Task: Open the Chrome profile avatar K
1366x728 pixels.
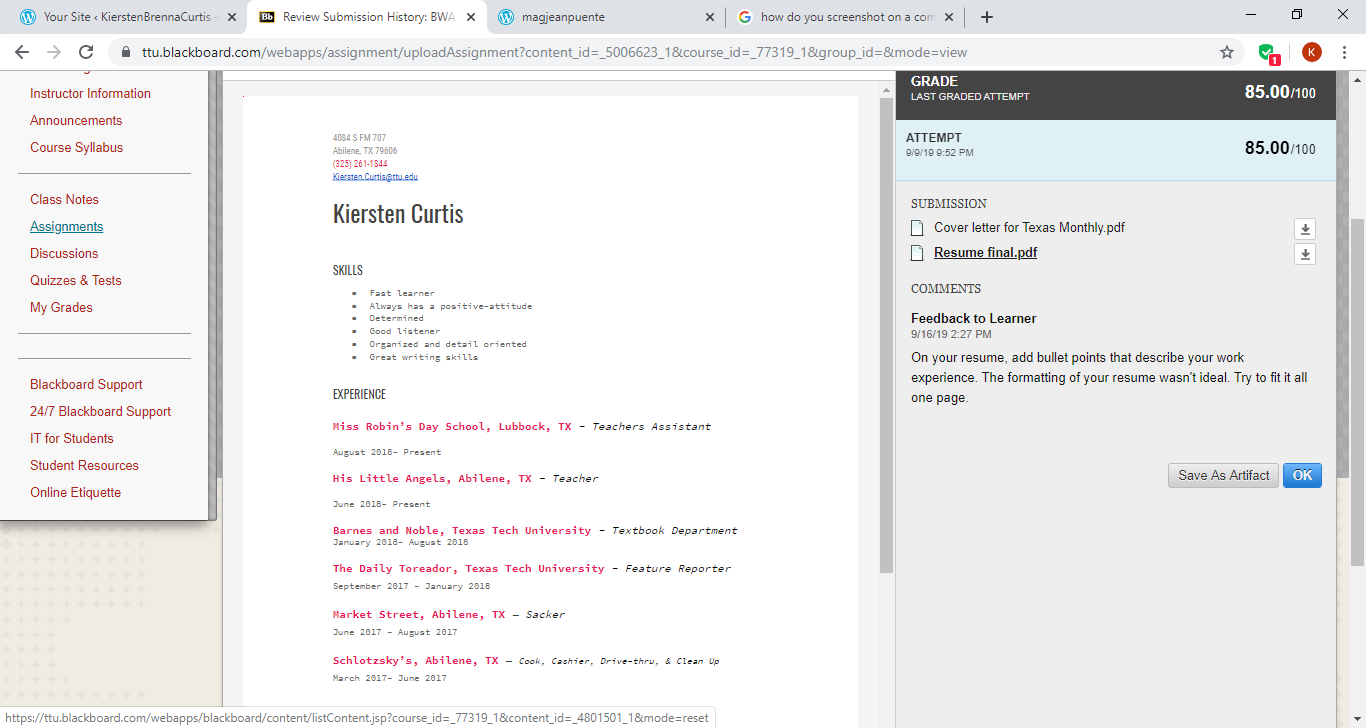Action: pos(1311,52)
